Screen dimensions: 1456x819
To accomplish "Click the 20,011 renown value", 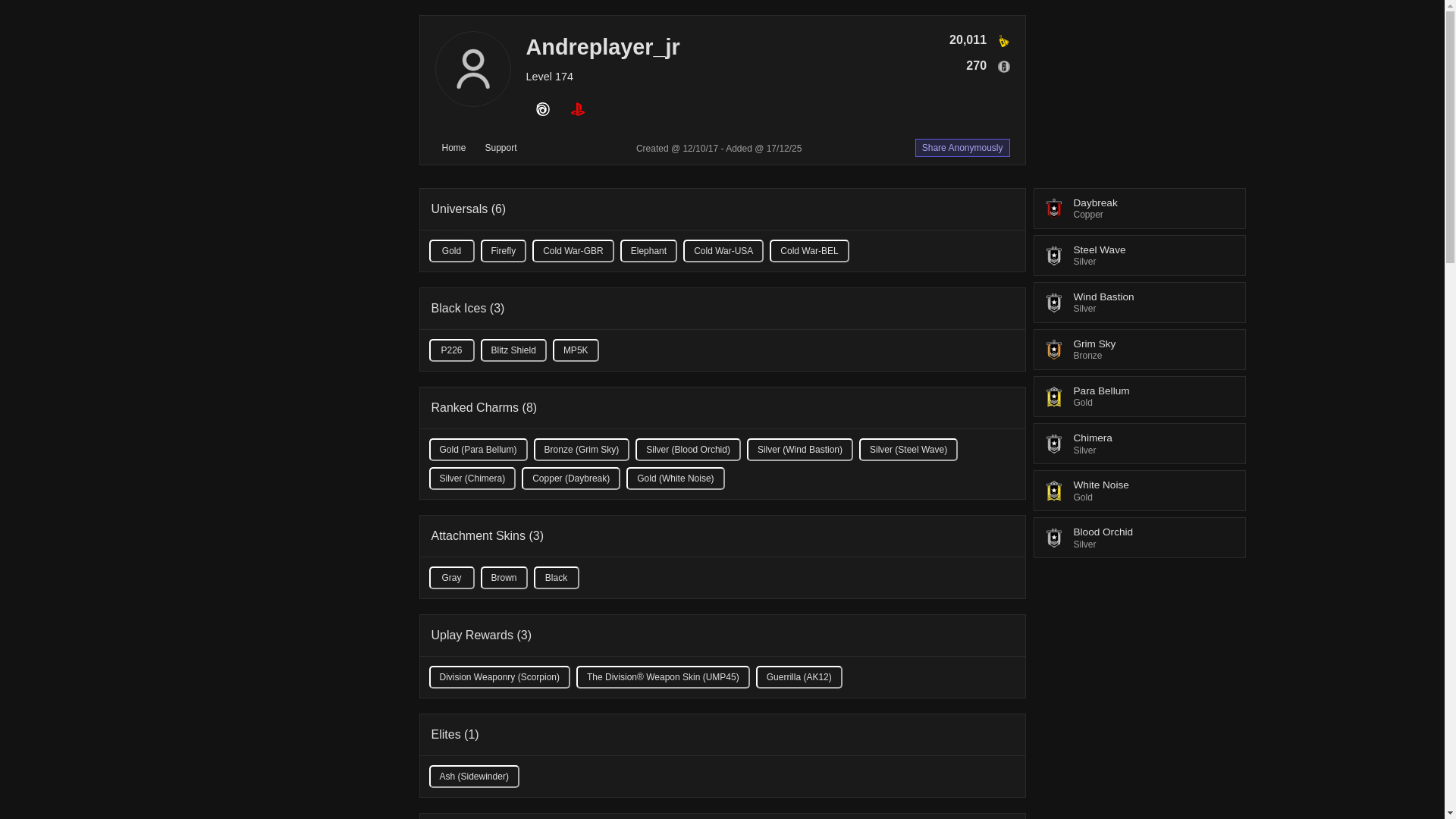I will 968,40.
